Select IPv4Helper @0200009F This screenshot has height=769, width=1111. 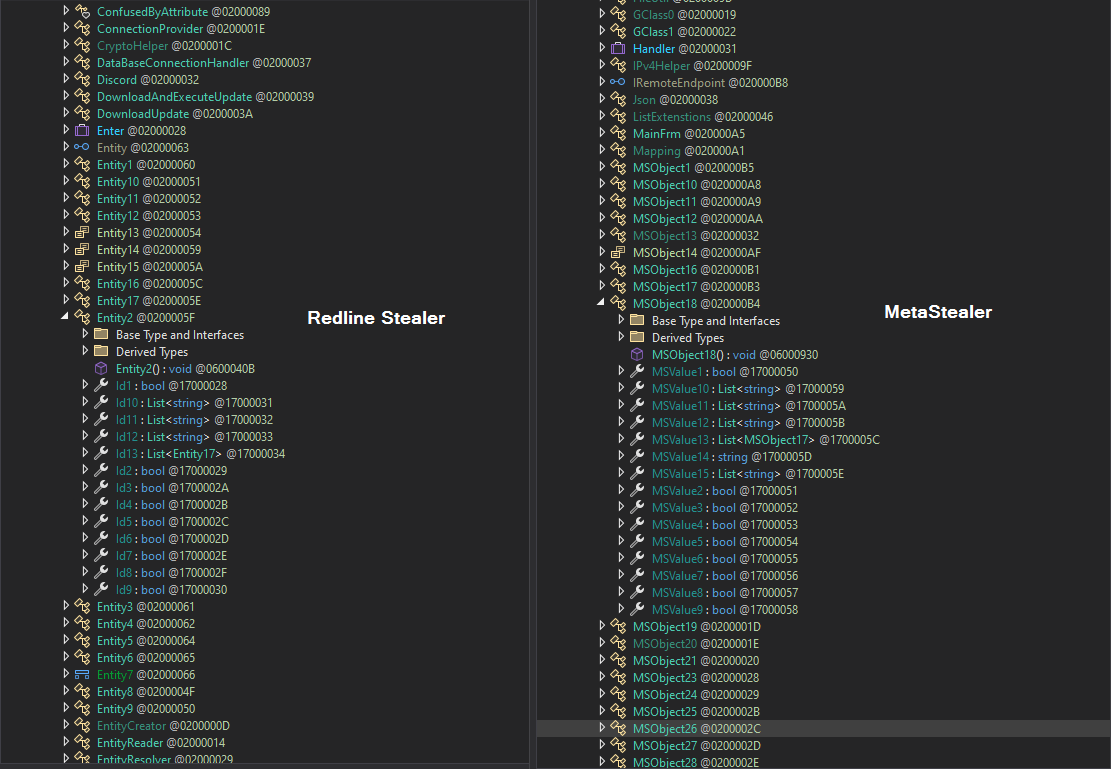pyautogui.click(x=692, y=66)
